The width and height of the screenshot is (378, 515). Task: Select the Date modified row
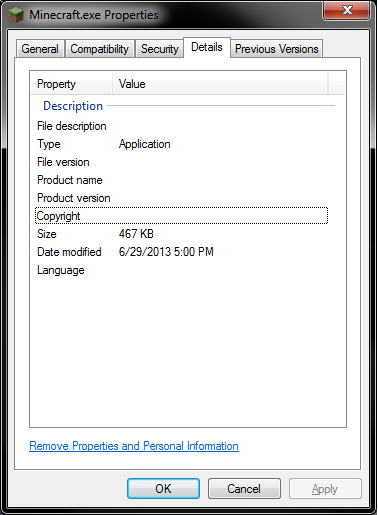click(x=182, y=252)
